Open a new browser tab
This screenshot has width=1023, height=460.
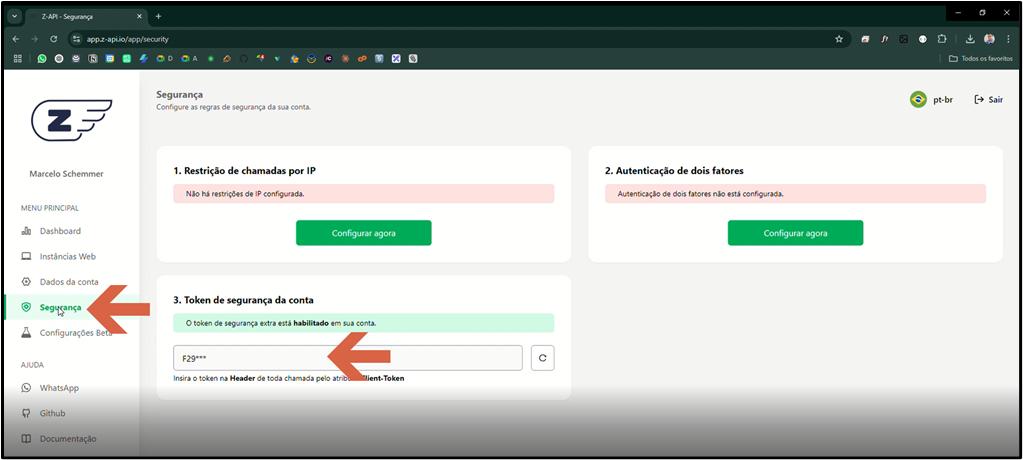click(x=159, y=16)
